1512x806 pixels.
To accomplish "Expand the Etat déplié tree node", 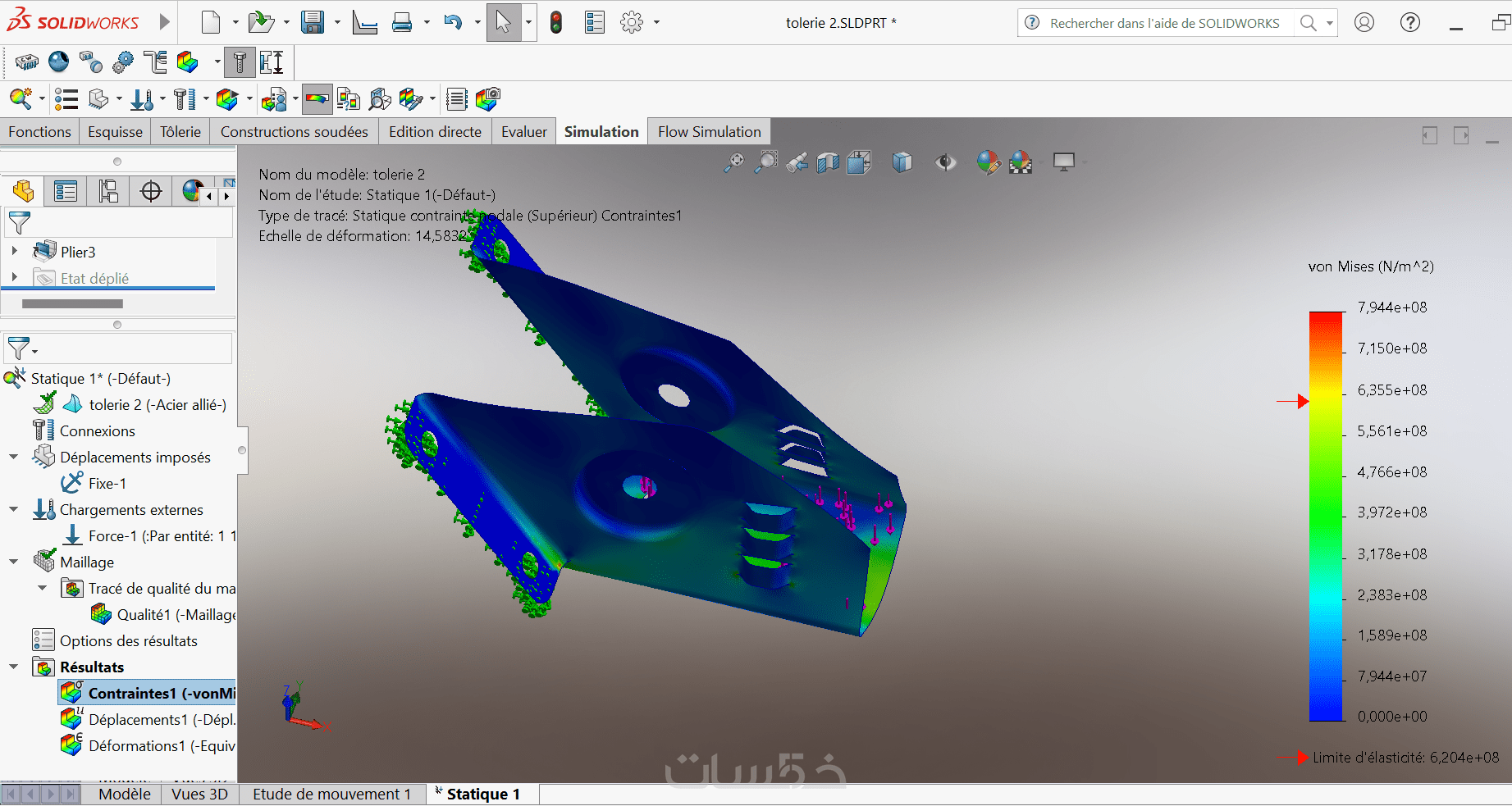I will tap(14, 278).
